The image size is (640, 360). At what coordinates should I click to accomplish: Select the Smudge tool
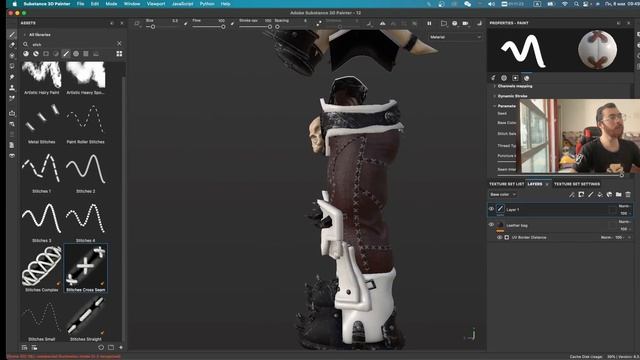coord(12,77)
